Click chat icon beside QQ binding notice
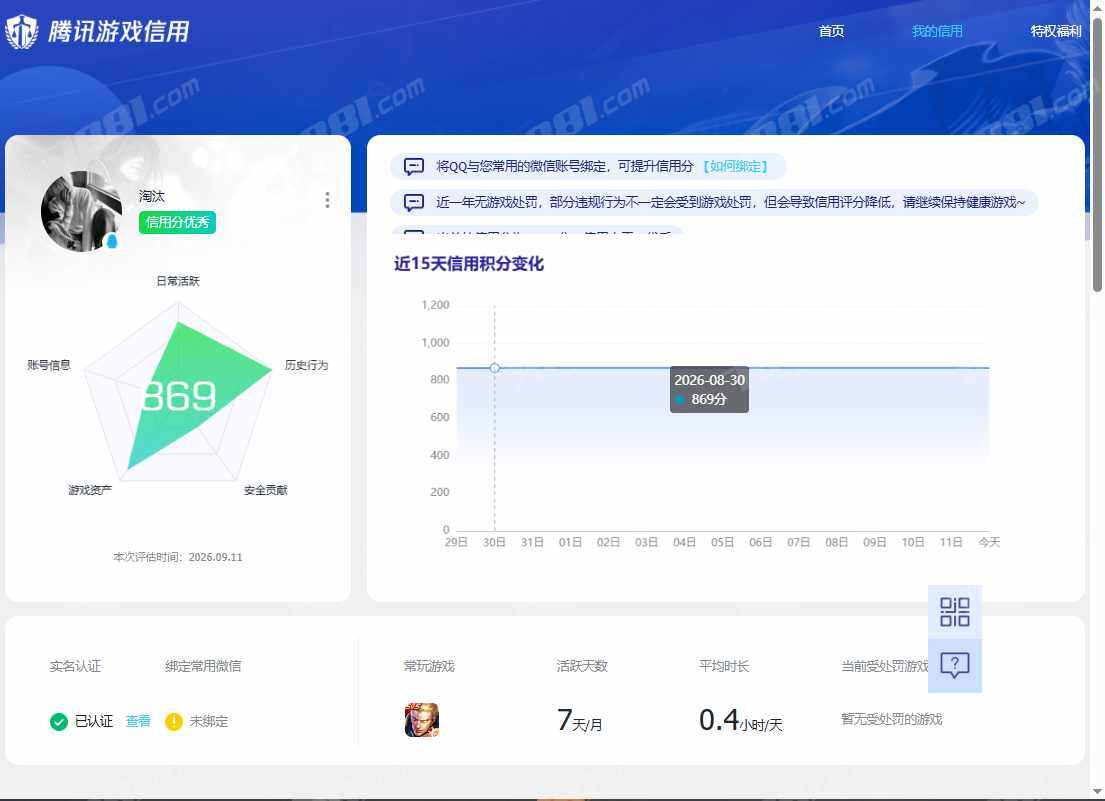1105x801 pixels. coord(414,166)
